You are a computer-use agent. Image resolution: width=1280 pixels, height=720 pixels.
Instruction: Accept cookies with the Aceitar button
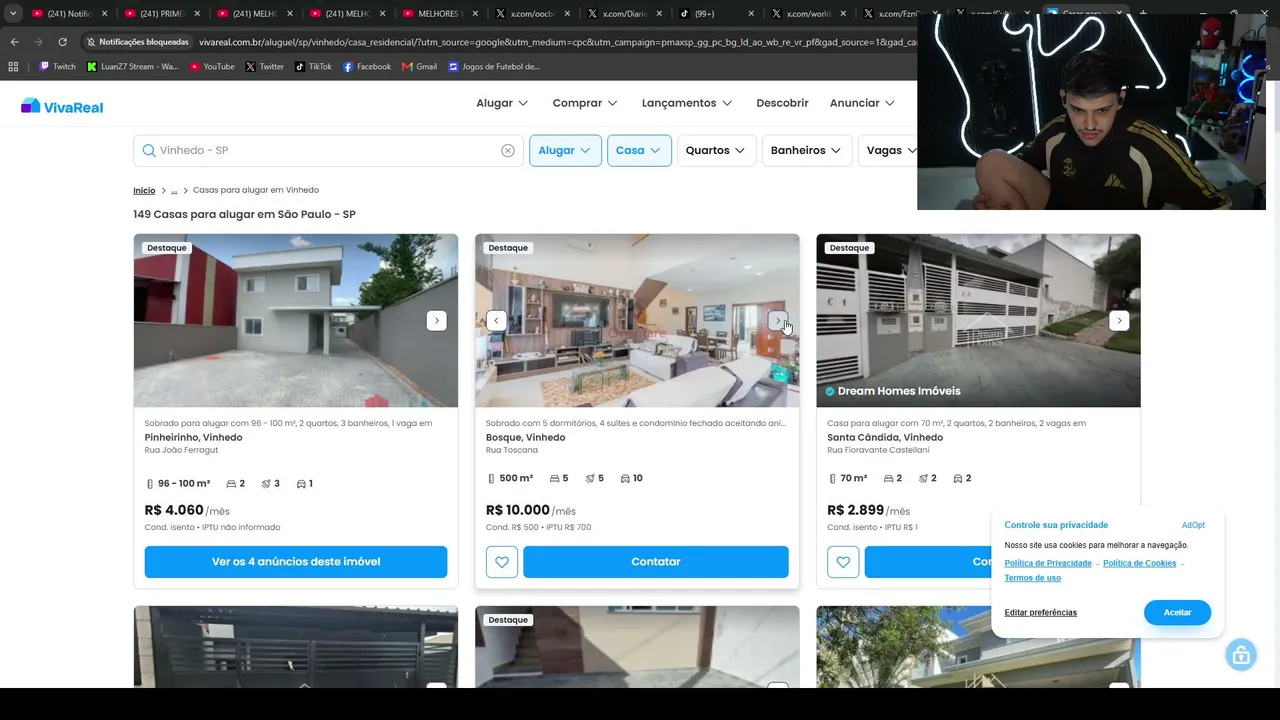point(1177,612)
